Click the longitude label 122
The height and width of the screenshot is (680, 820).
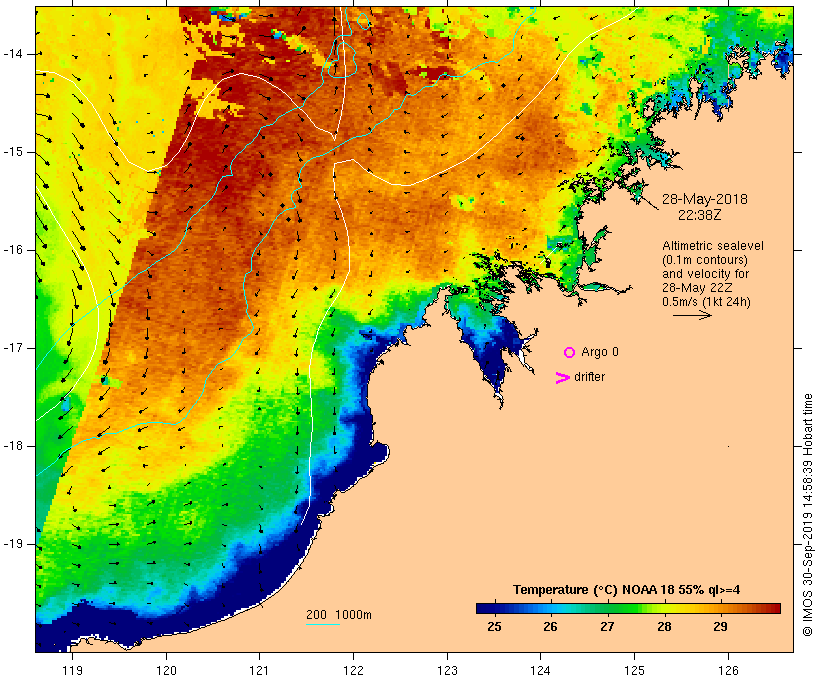click(353, 670)
